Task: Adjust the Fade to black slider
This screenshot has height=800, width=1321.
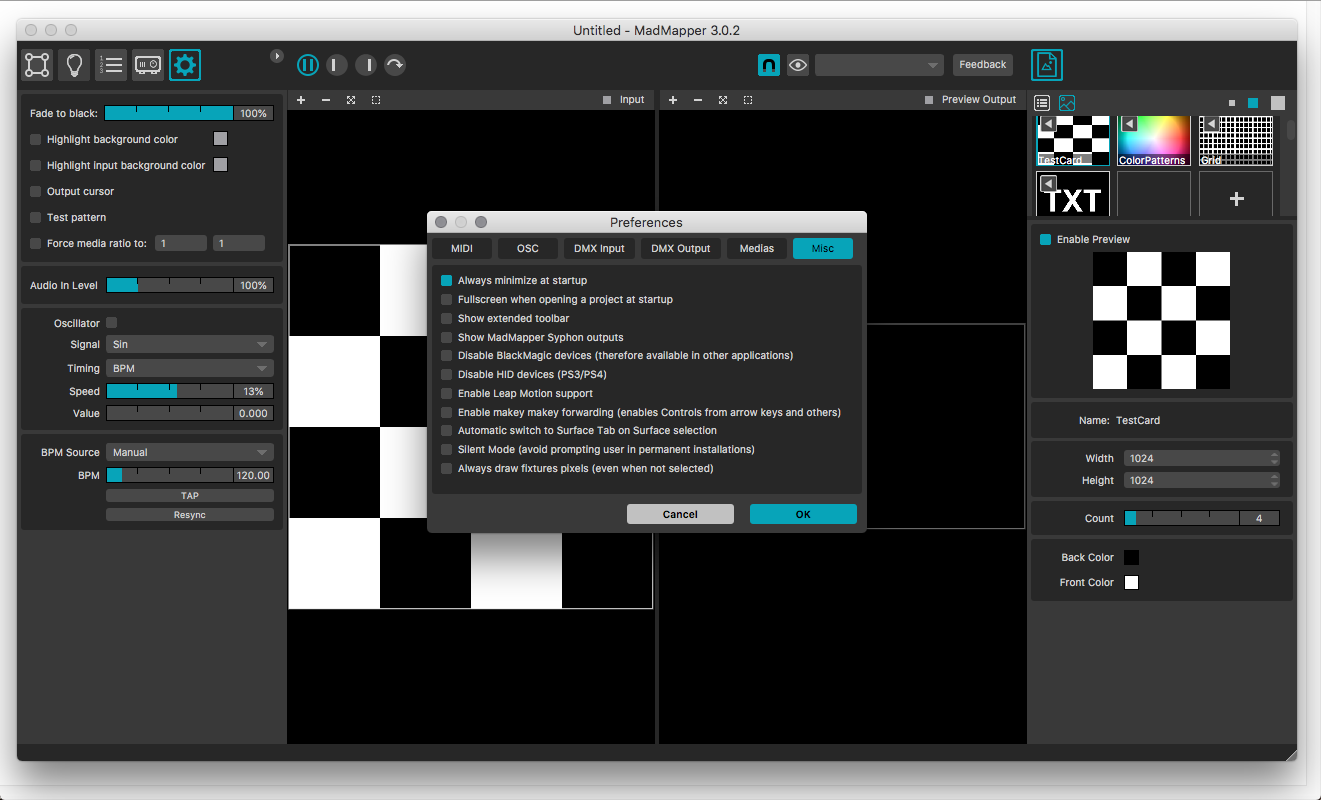Action: (169, 113)
